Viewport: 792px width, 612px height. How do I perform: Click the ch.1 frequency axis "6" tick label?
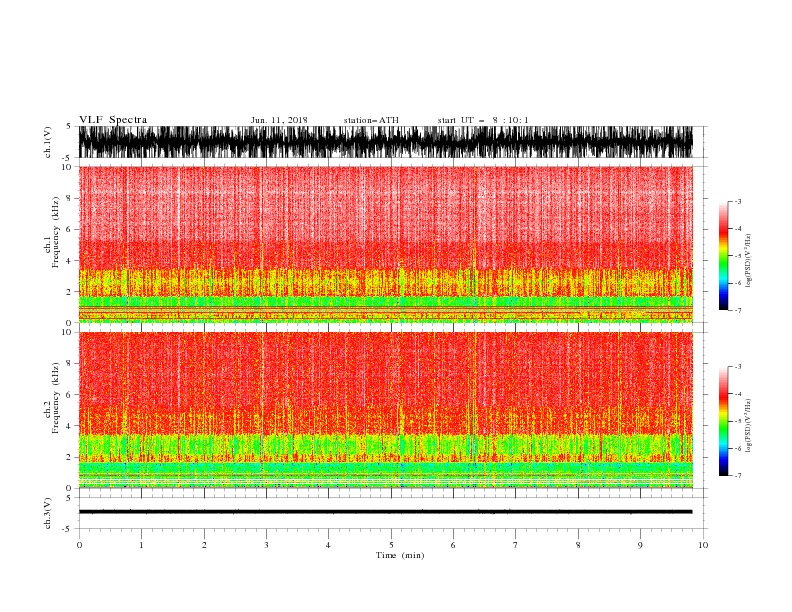pos(69,229)
